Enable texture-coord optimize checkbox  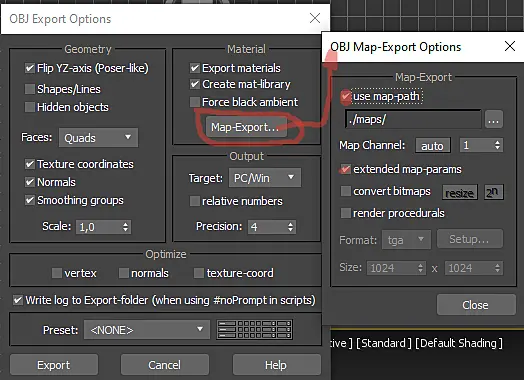click(x=199, y=273)
